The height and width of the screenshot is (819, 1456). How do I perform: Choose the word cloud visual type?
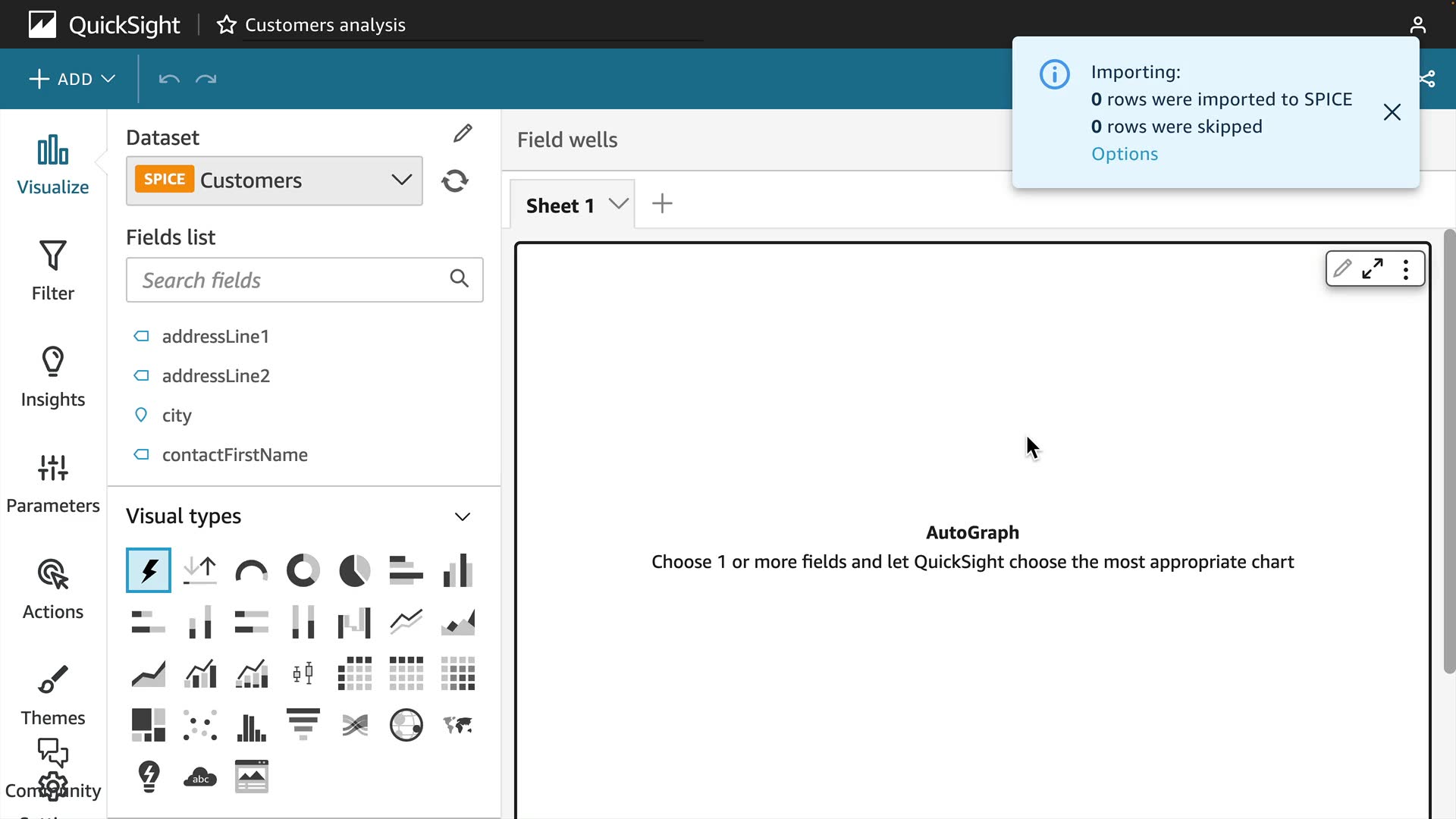200,777
